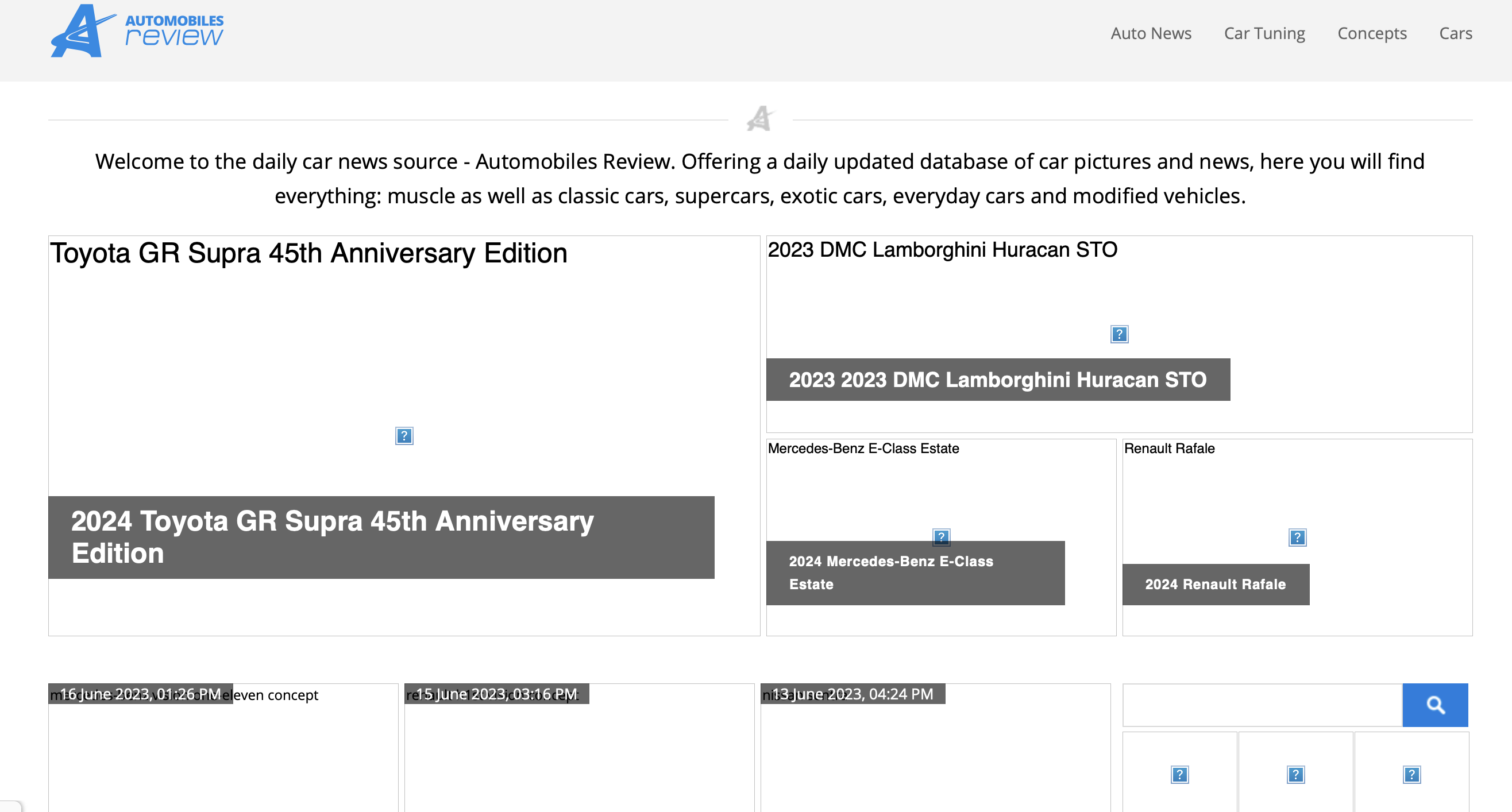
Task: Click broken image icon in Lamborghini Huracan card
Action: click(x=1118, y=334)
